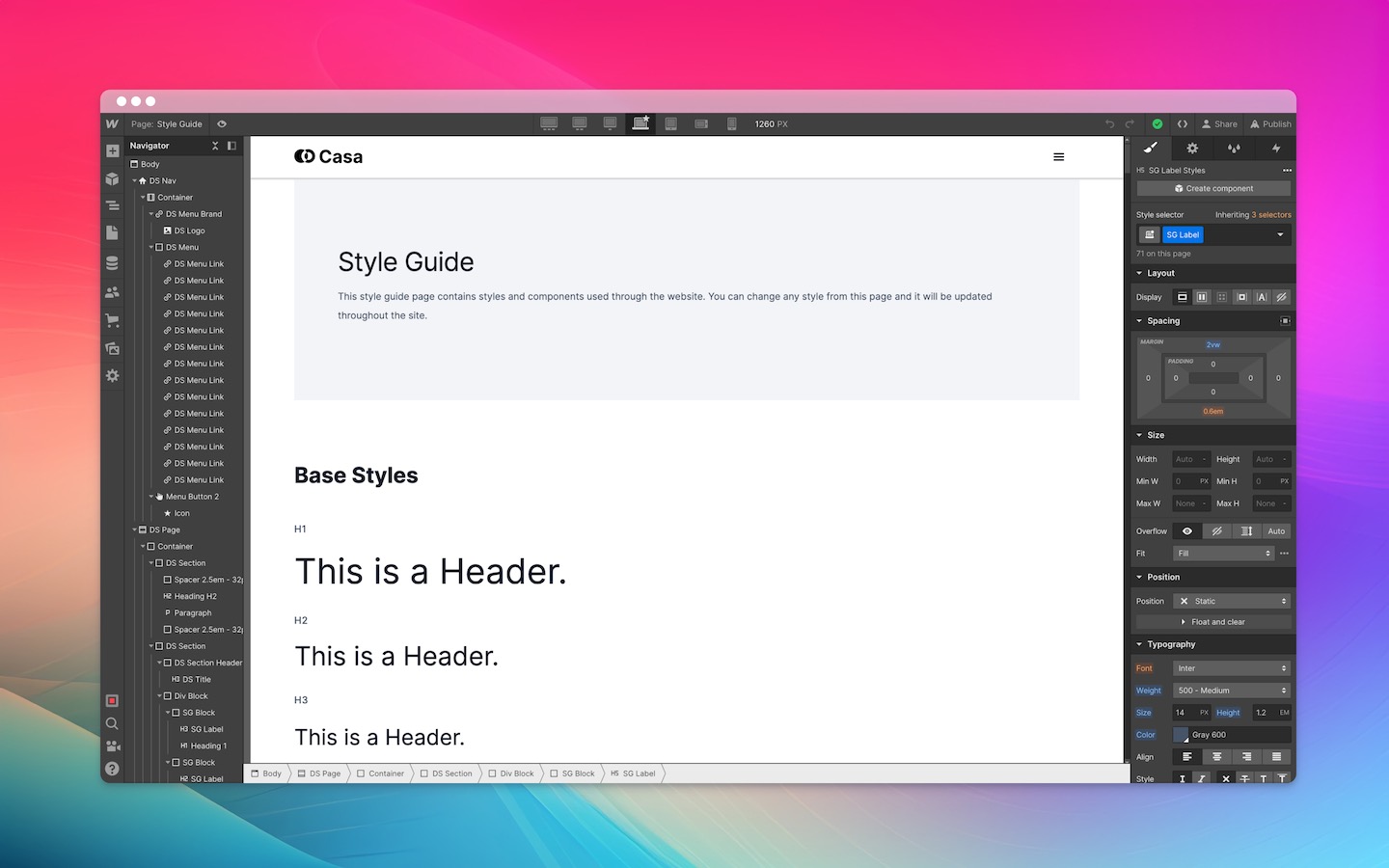The height and width of the screenshot is (868, 1389).
Task: Open the Users panel icon
Action: [112, 291]
